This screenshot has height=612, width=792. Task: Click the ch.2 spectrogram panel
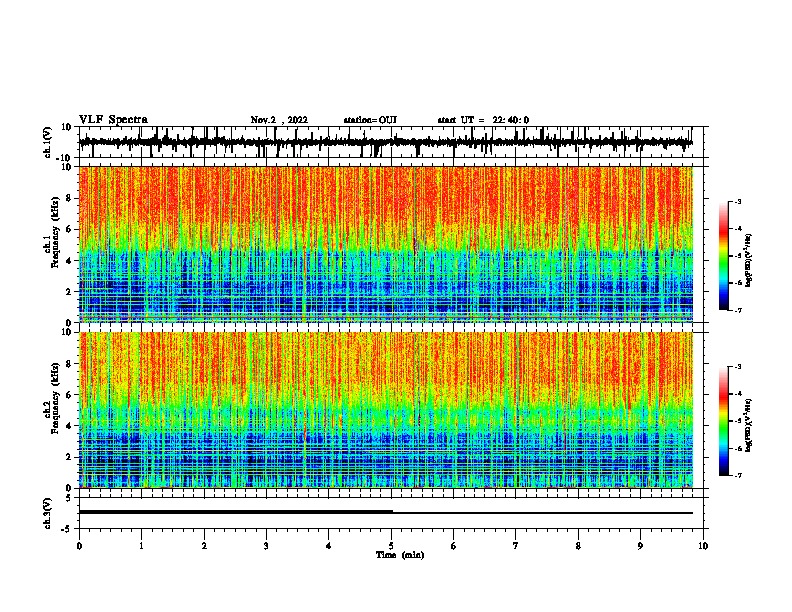pyautogui.click(x=386, y=409)
